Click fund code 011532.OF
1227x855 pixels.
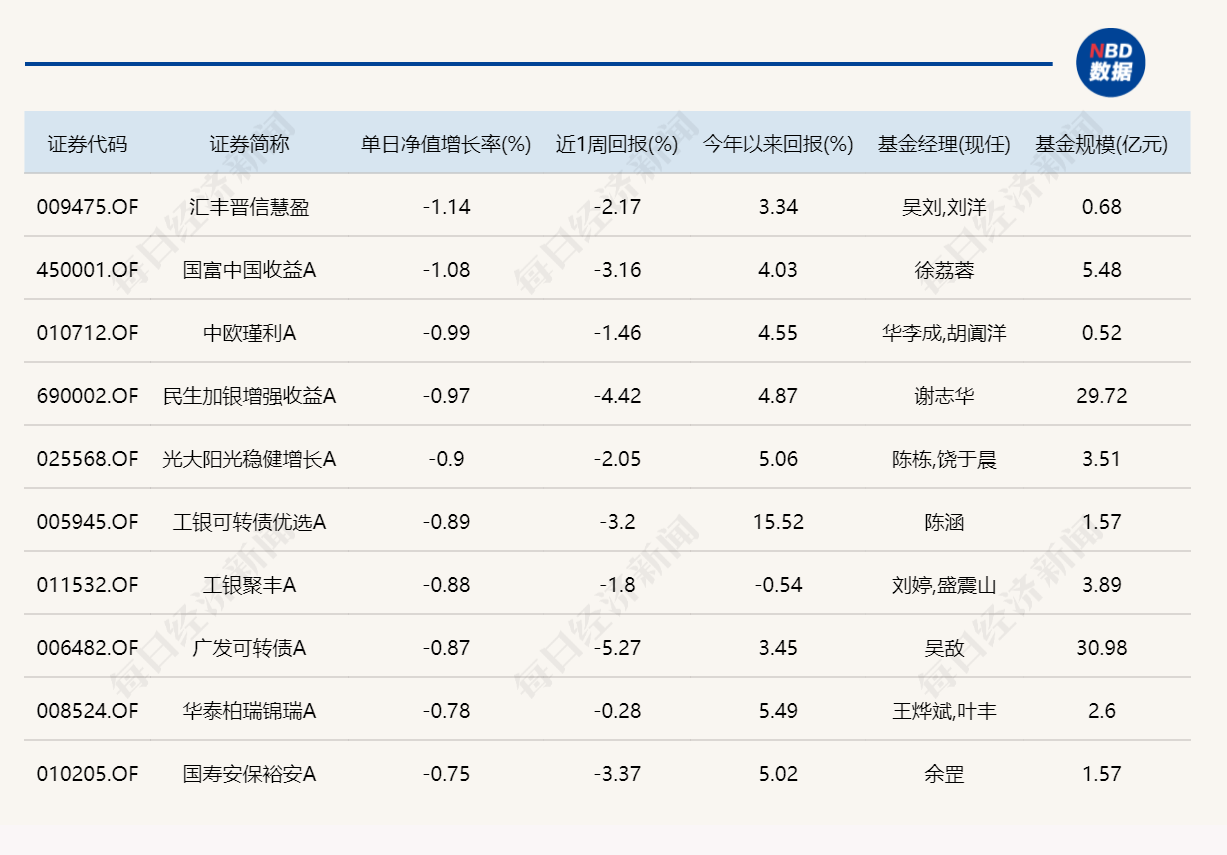[87, 585]
